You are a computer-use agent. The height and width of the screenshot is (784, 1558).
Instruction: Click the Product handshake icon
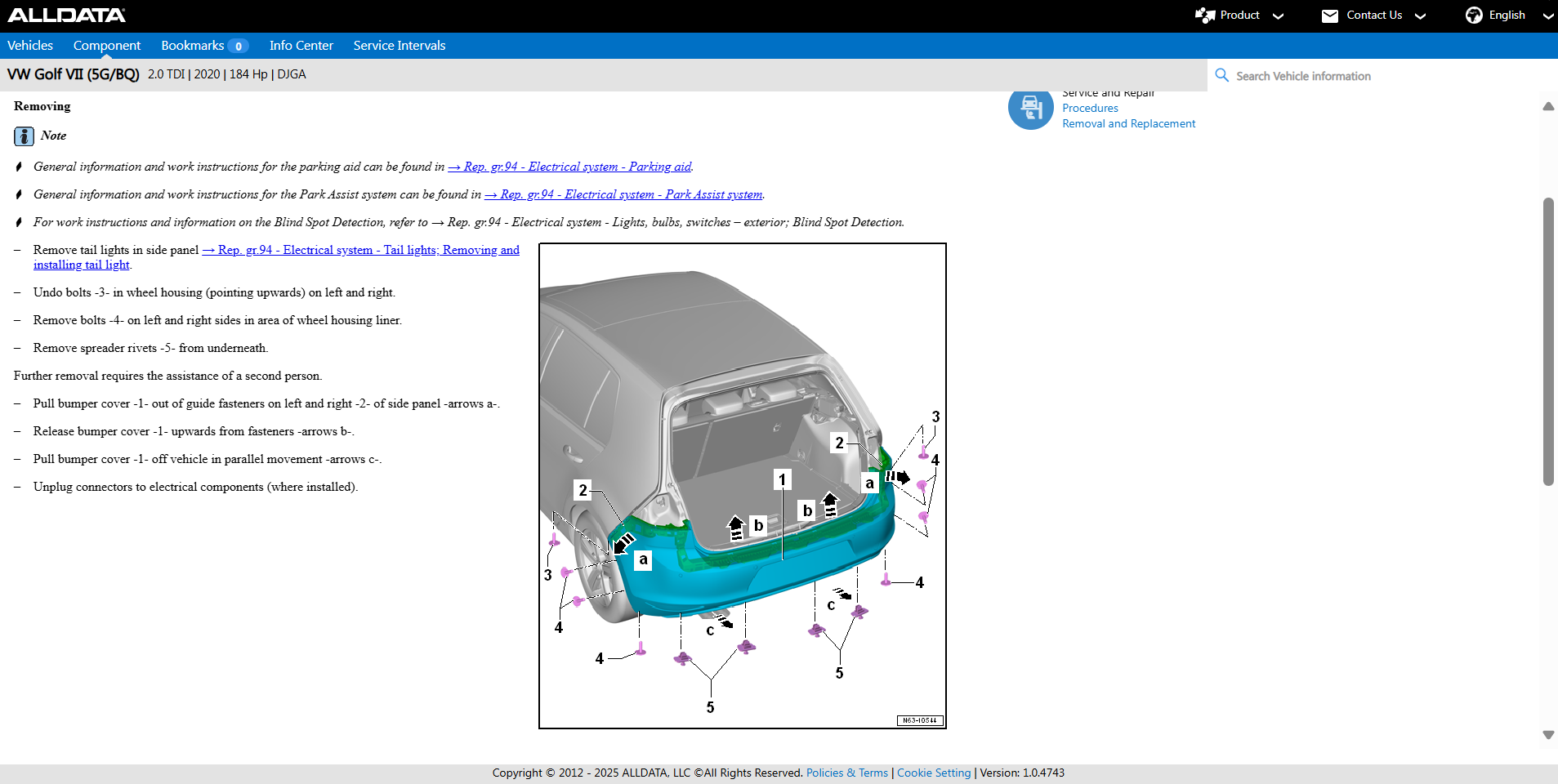pos(1204,16)
